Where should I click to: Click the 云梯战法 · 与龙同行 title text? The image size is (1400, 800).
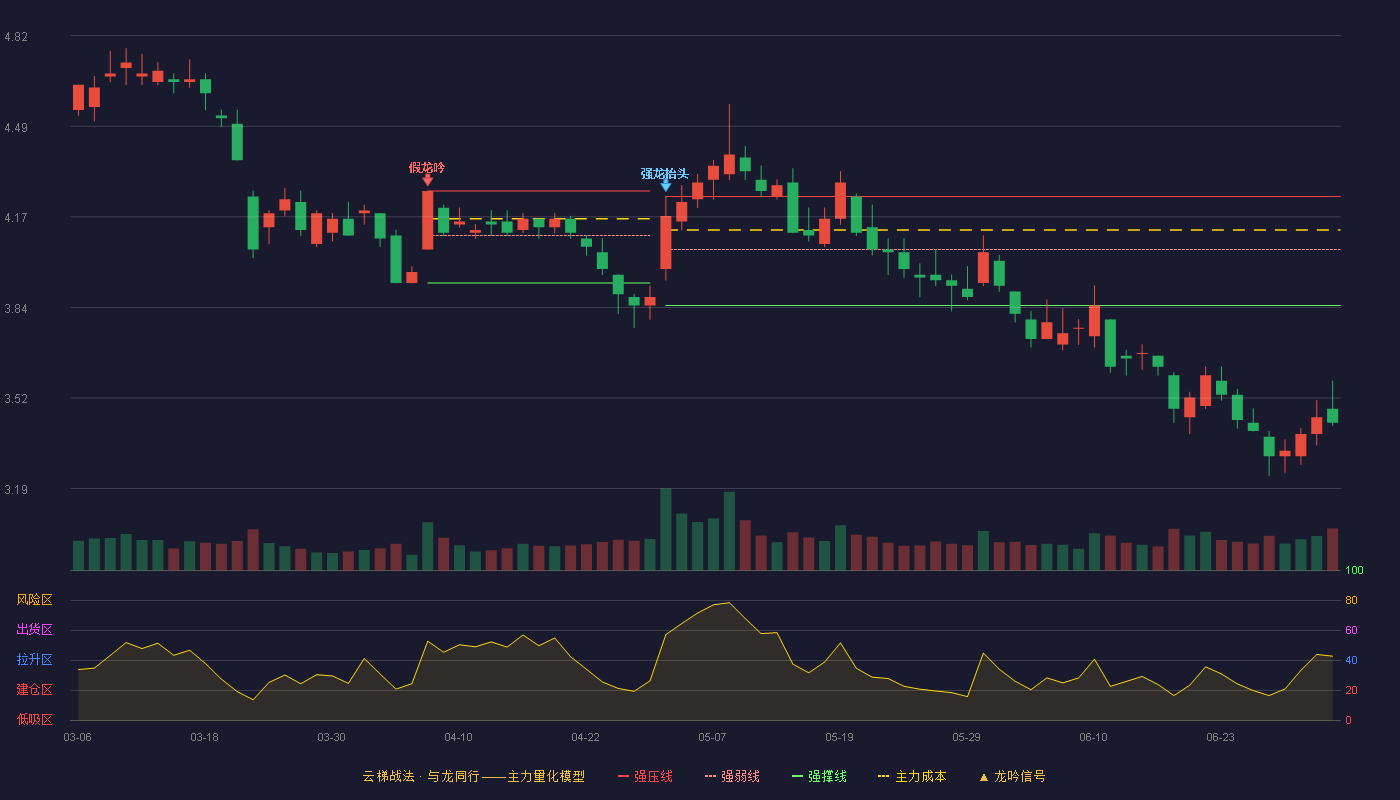click(x=421, y=776)
